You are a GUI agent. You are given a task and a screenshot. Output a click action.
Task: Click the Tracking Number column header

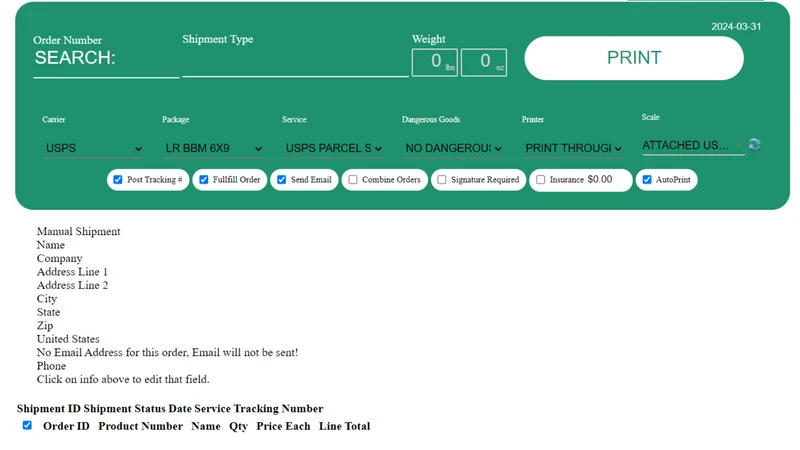click(278, 409)
